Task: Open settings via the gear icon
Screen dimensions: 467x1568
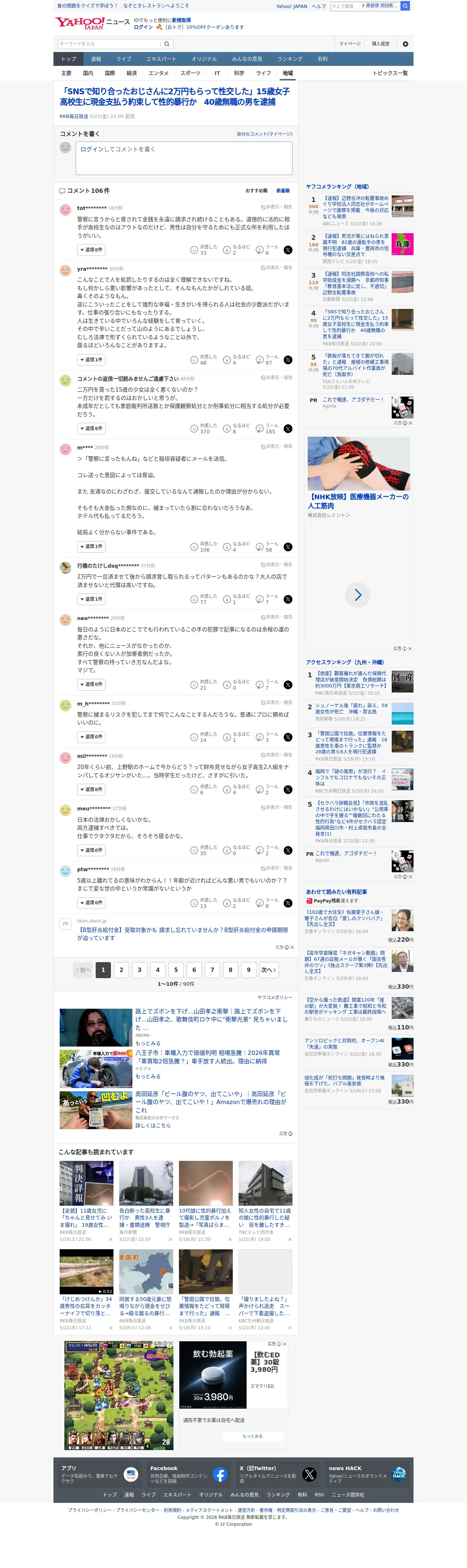Action: tap(406, 44)
